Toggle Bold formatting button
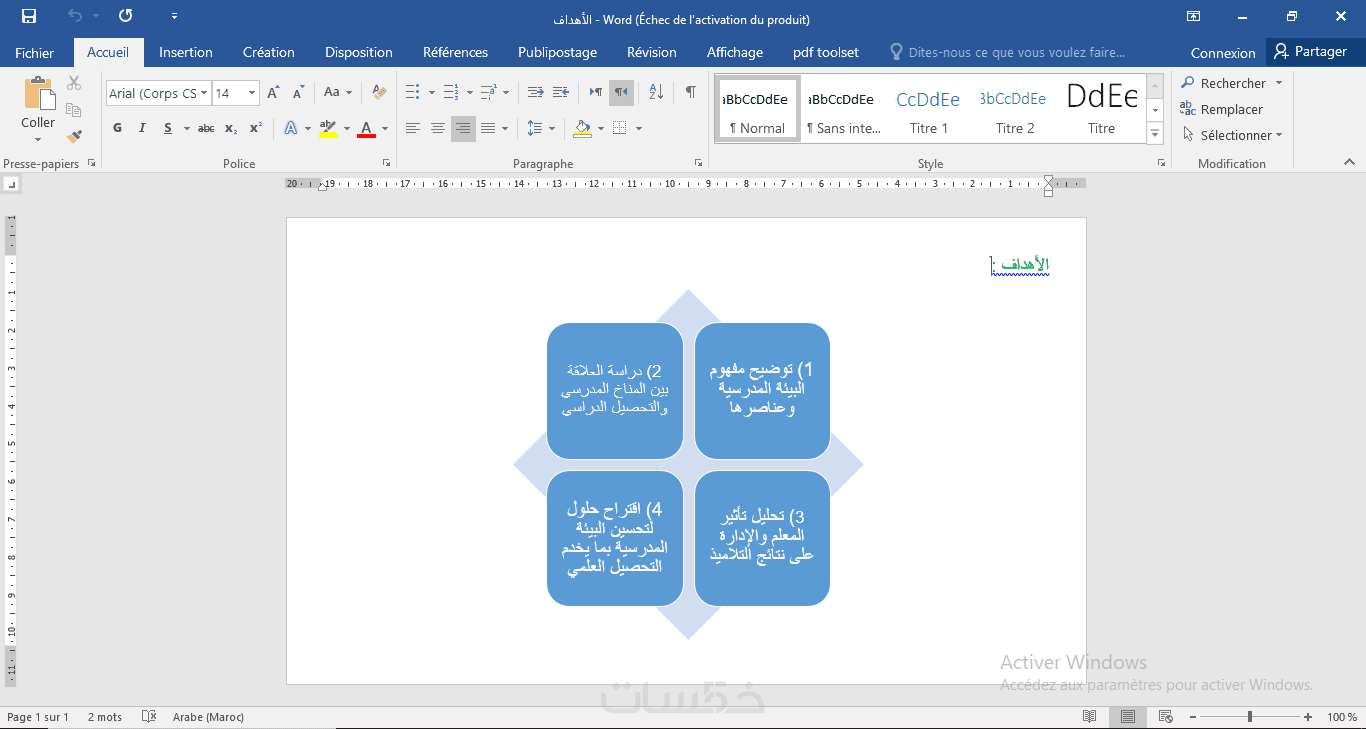 pos(117,128)
